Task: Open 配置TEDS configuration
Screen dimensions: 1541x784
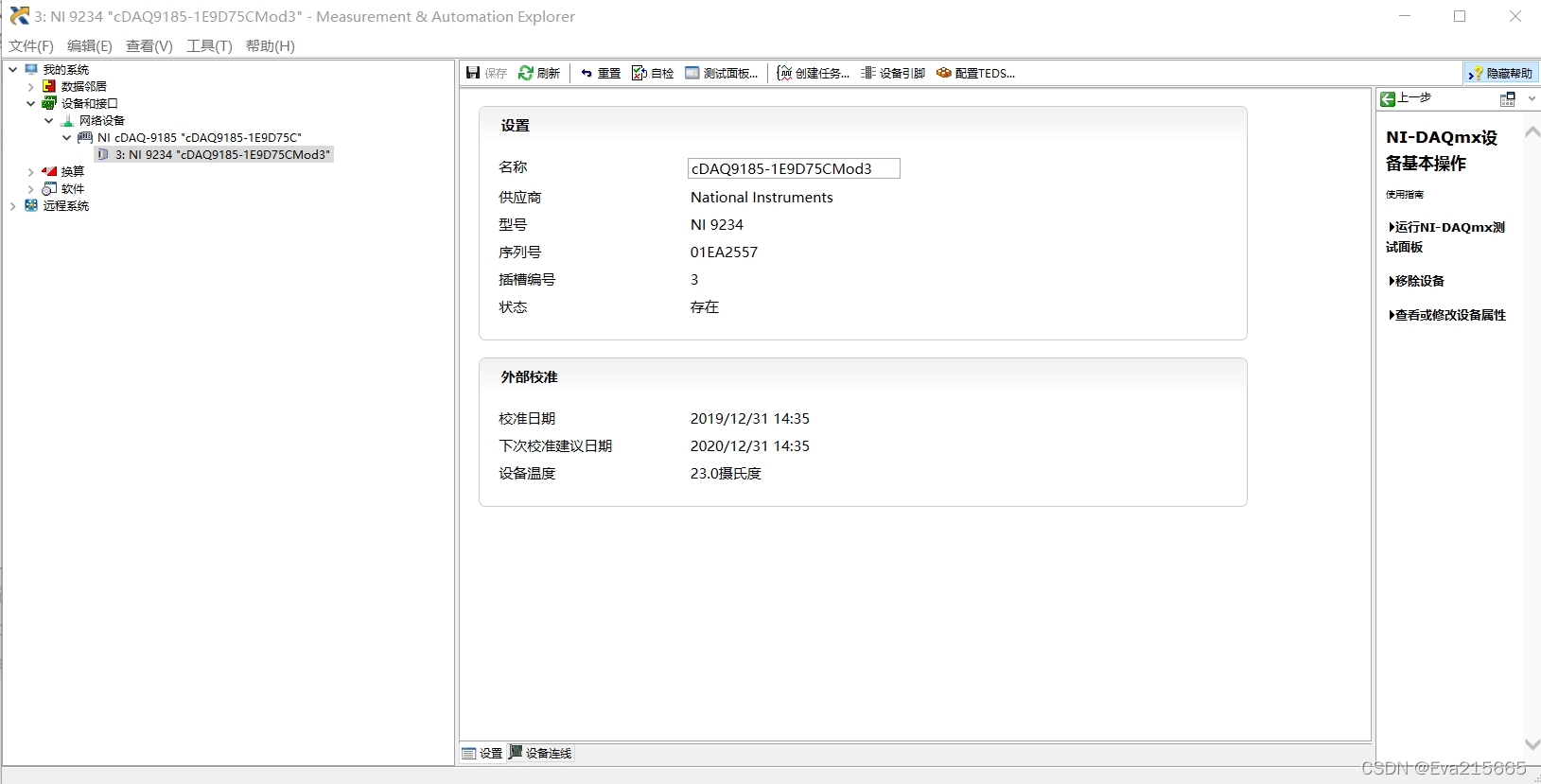Action: [975, 73]
